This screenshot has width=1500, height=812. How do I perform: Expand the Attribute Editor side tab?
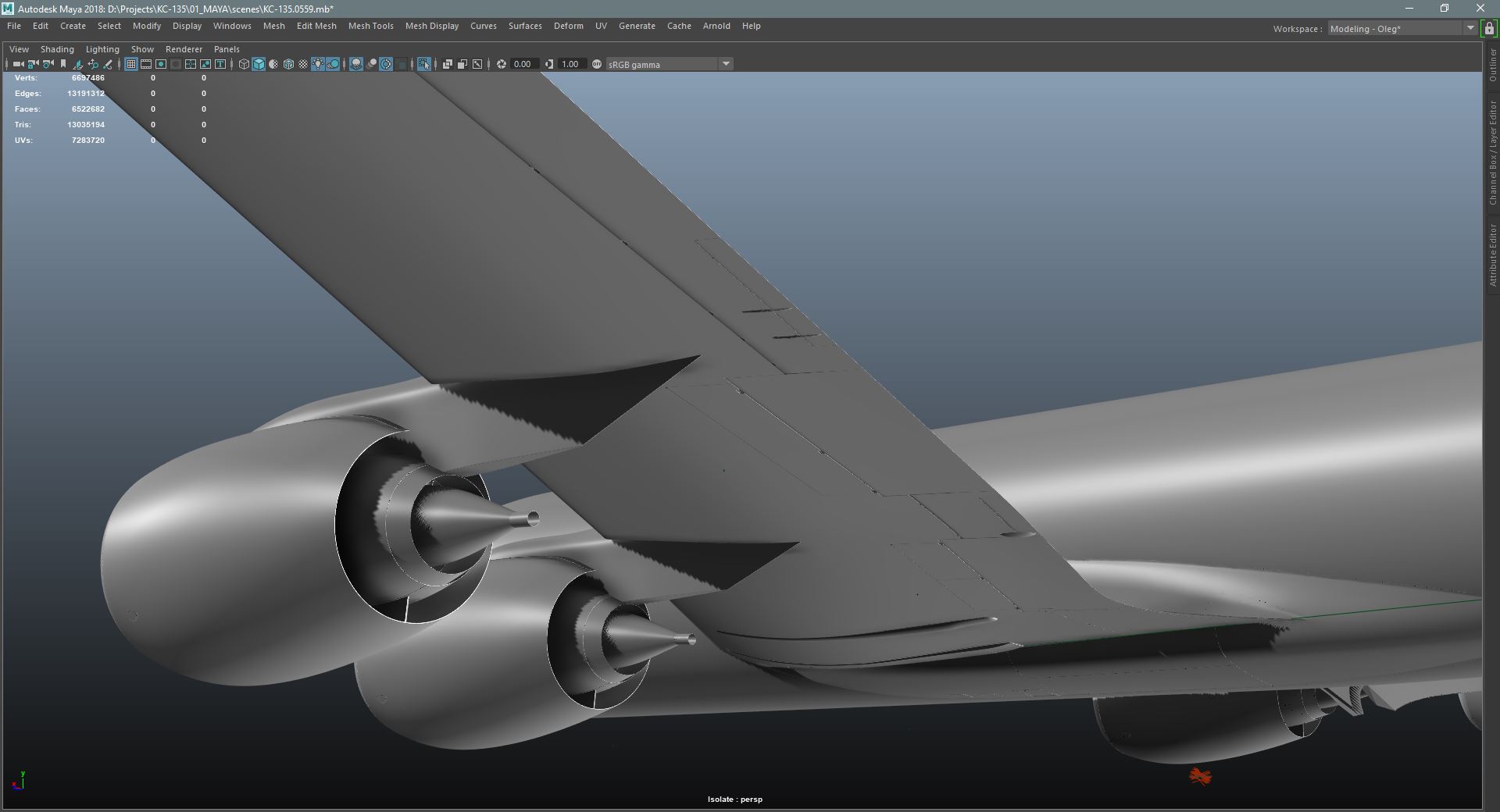[1492, 255]
